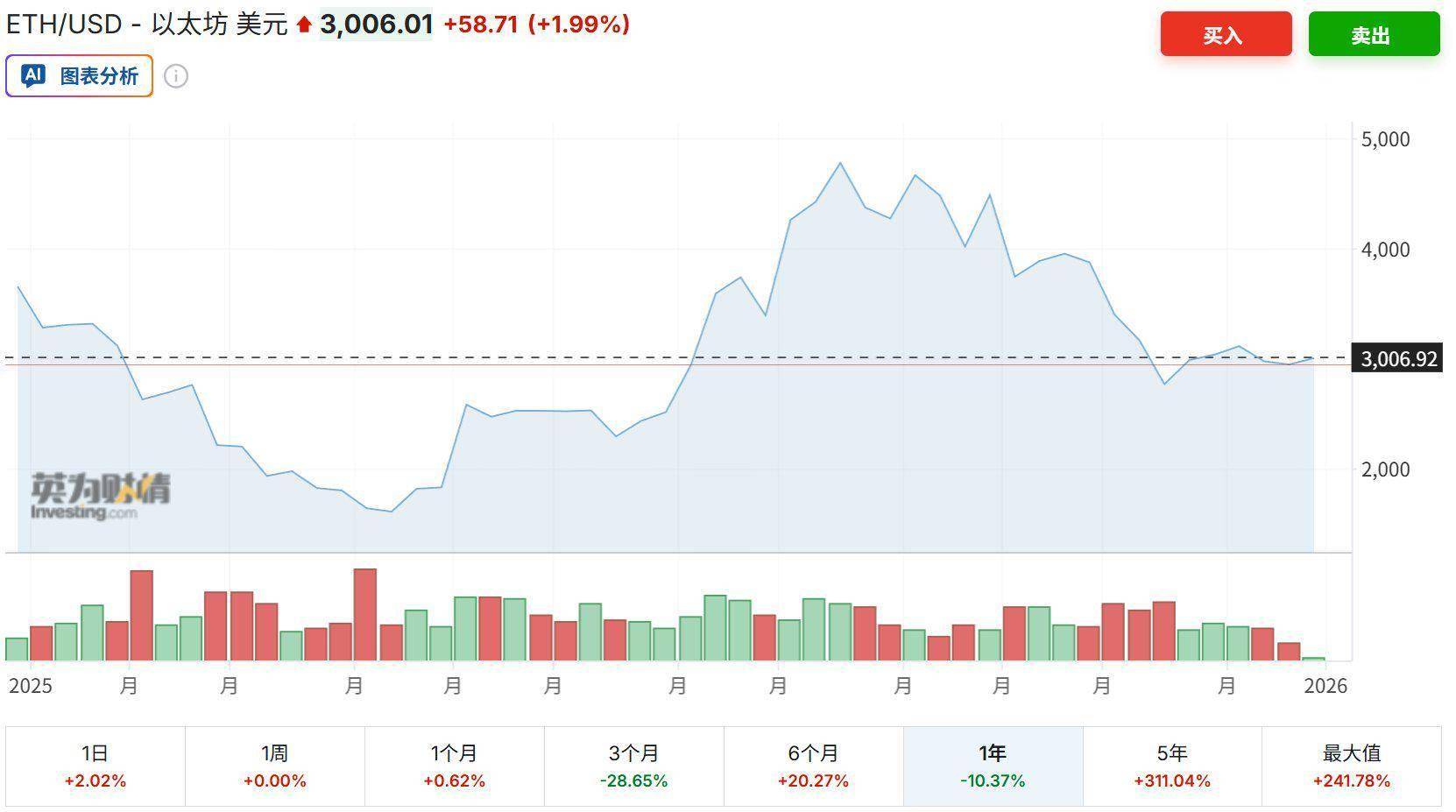Select the 最大值 maximum range tab
This screenshot has width=1456, height=812.
click(x=1351, y=766)
